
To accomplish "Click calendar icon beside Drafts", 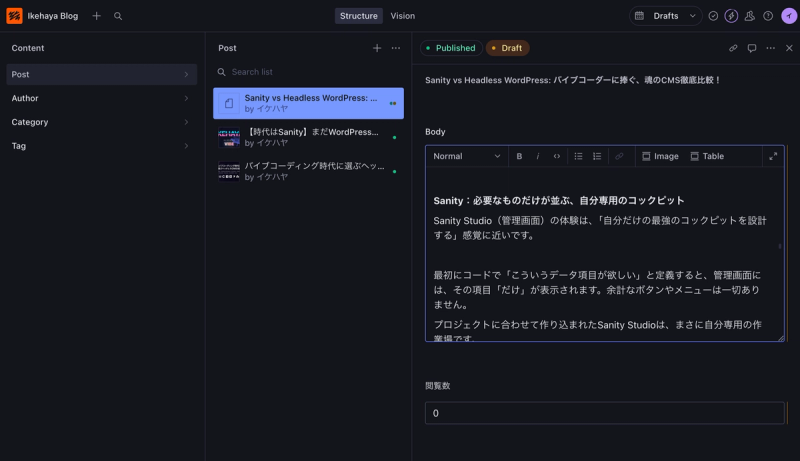I will pos(639,16).
